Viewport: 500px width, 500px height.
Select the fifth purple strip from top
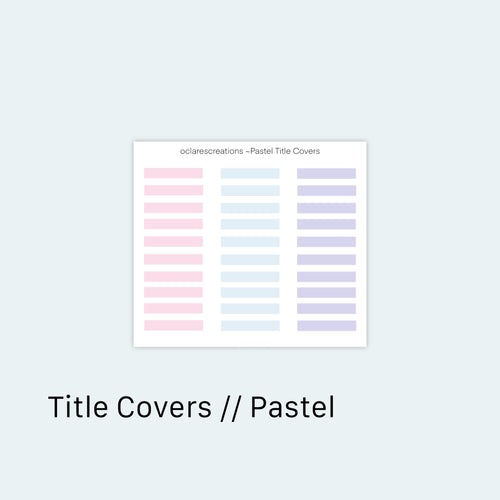pyautogui.click(x=326, y=241)
